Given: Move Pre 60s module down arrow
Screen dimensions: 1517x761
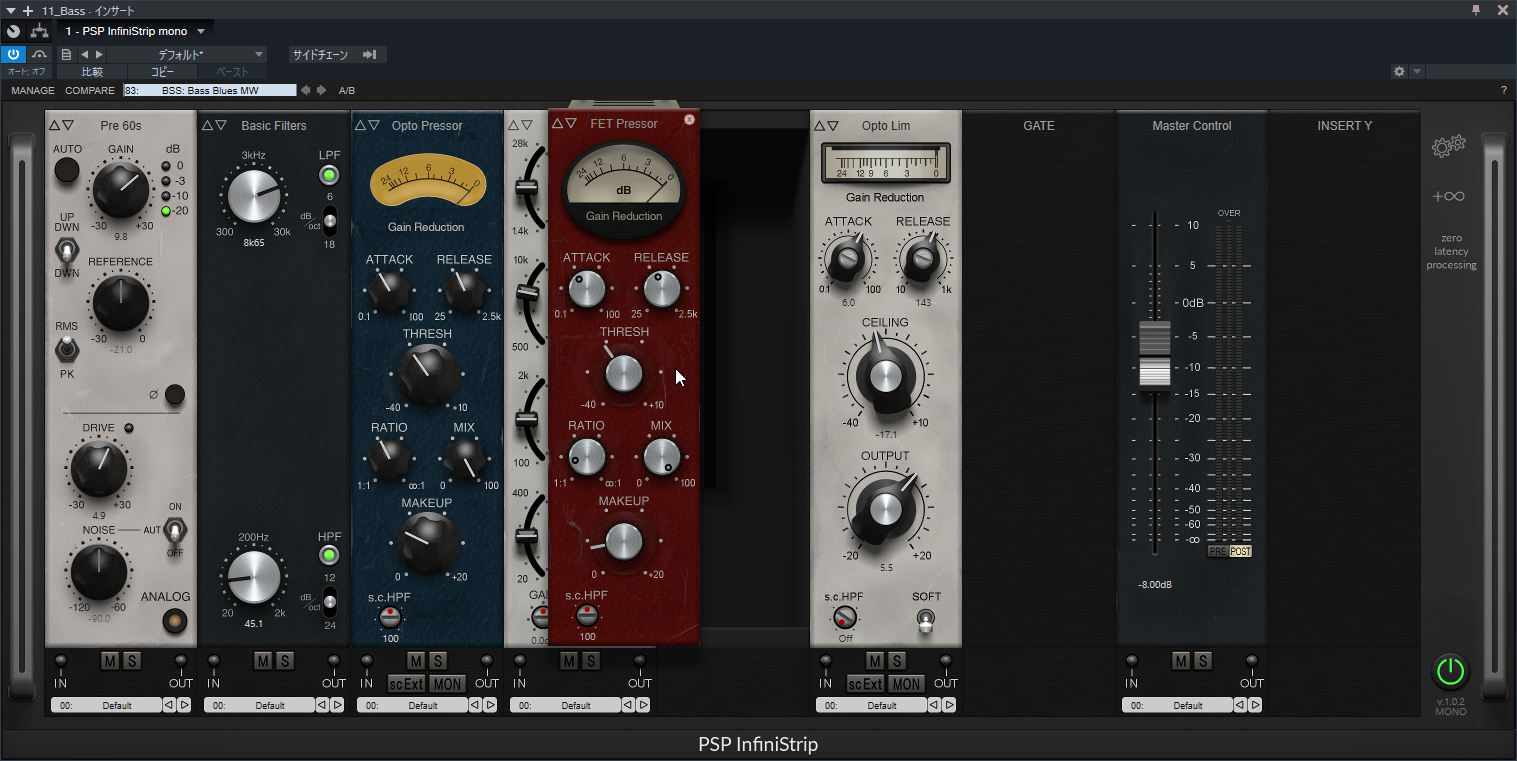Looking at the screenshot, I should 68,125.
